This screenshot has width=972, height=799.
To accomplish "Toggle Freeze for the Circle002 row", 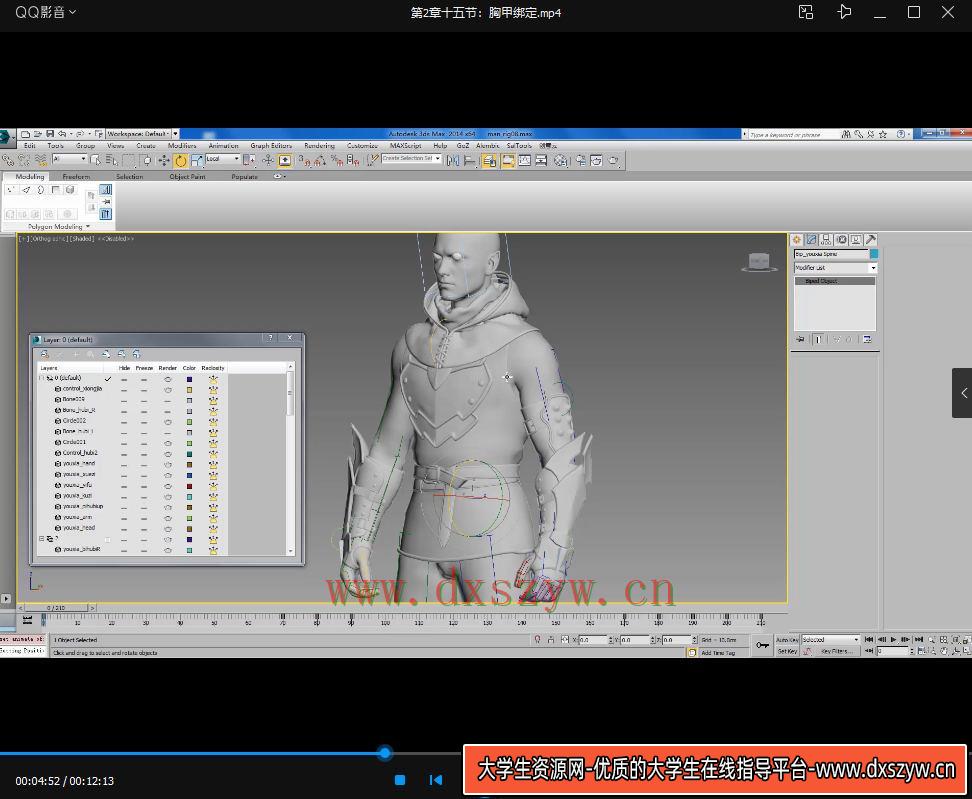I will 144,422.
